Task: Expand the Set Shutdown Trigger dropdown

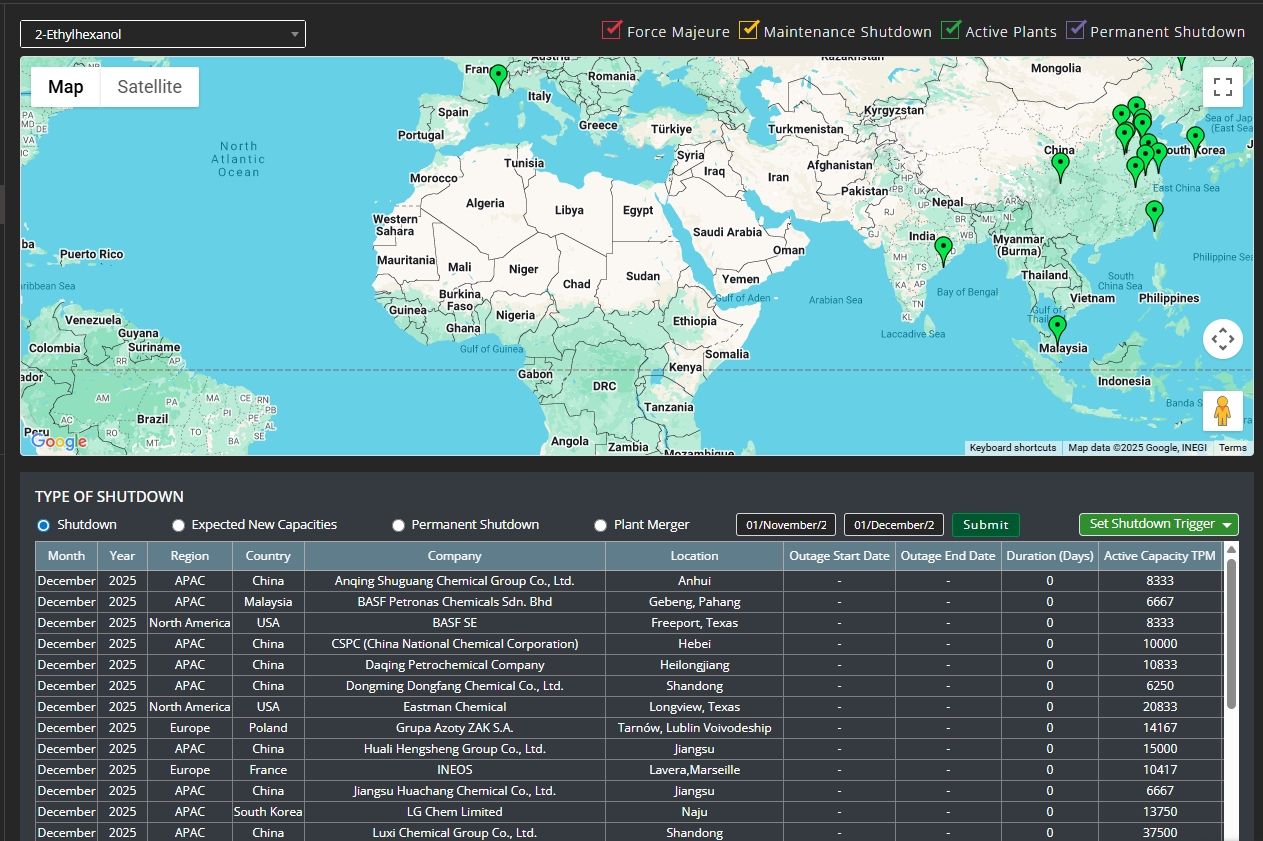Action: coord(1159,524)
